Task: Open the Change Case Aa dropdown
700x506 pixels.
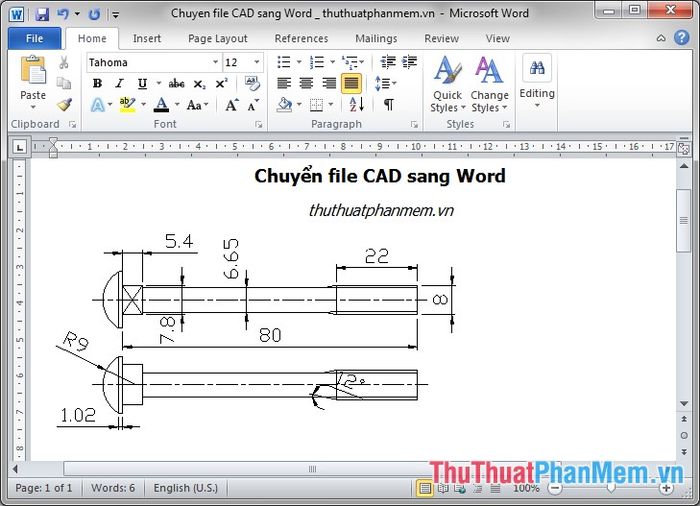Action: 197,105
